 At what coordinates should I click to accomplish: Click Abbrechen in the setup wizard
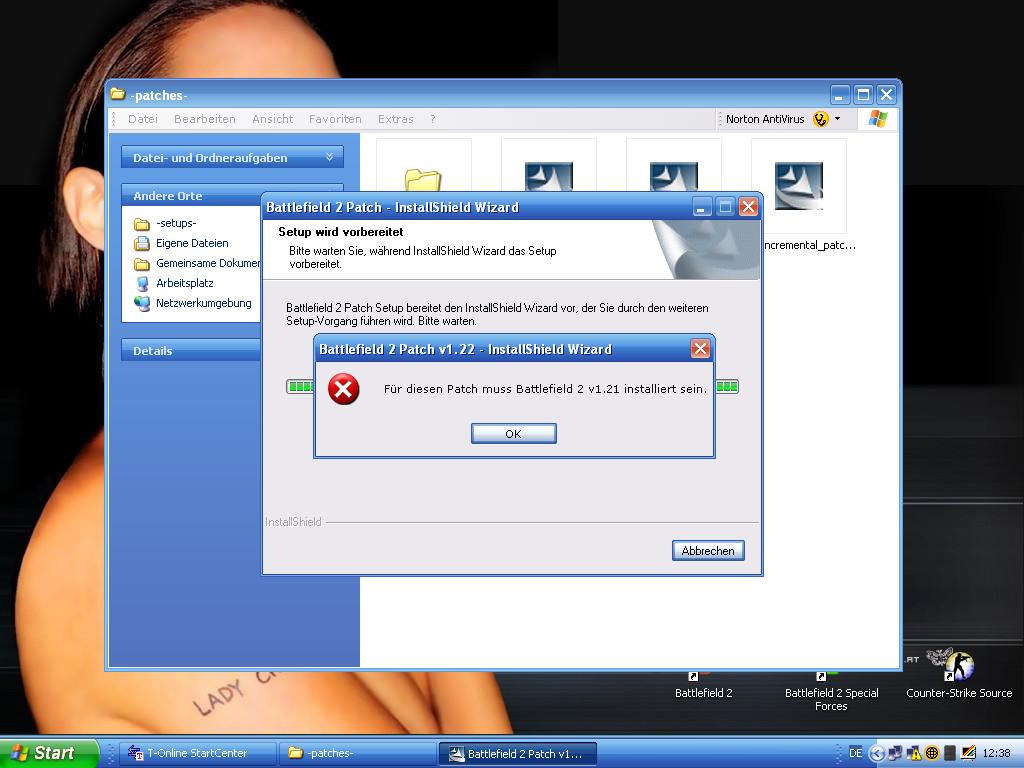708,551
